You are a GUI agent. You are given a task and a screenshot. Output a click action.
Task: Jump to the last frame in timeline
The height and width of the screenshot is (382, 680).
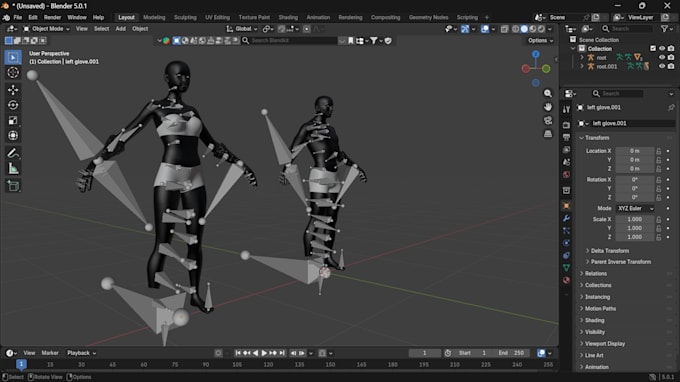[x=282, y=353]
